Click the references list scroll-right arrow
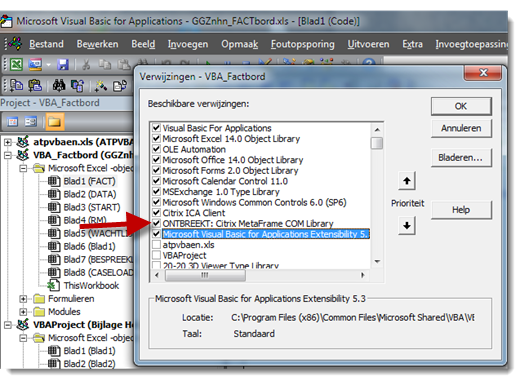 tap(363, 275)
